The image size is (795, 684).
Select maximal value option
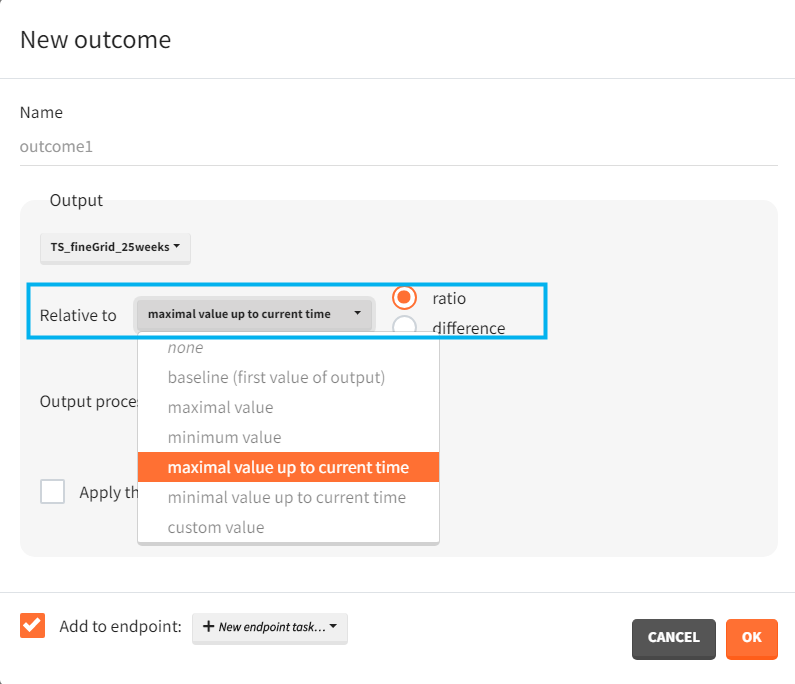point(220,408)
